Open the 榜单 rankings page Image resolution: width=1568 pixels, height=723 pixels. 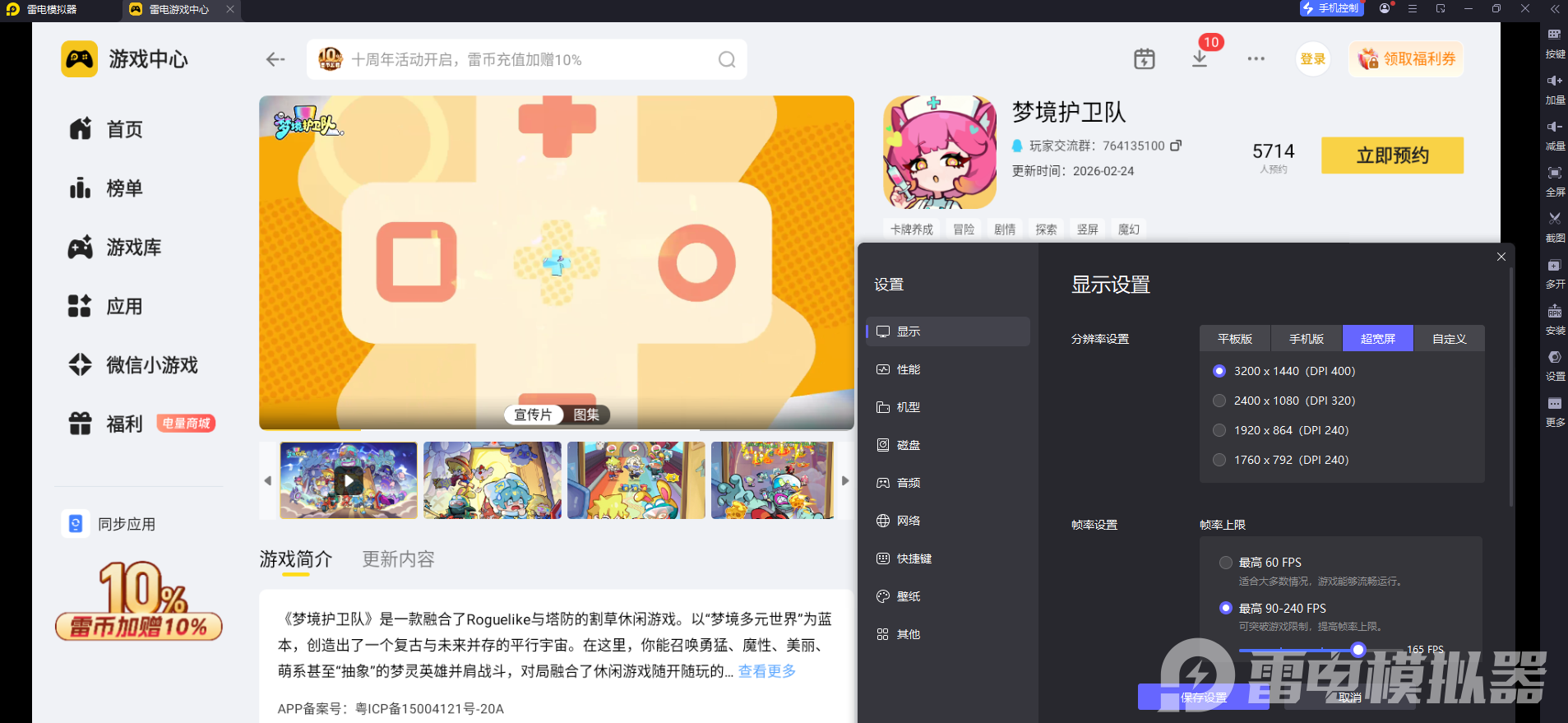click(x=107, y=188)
